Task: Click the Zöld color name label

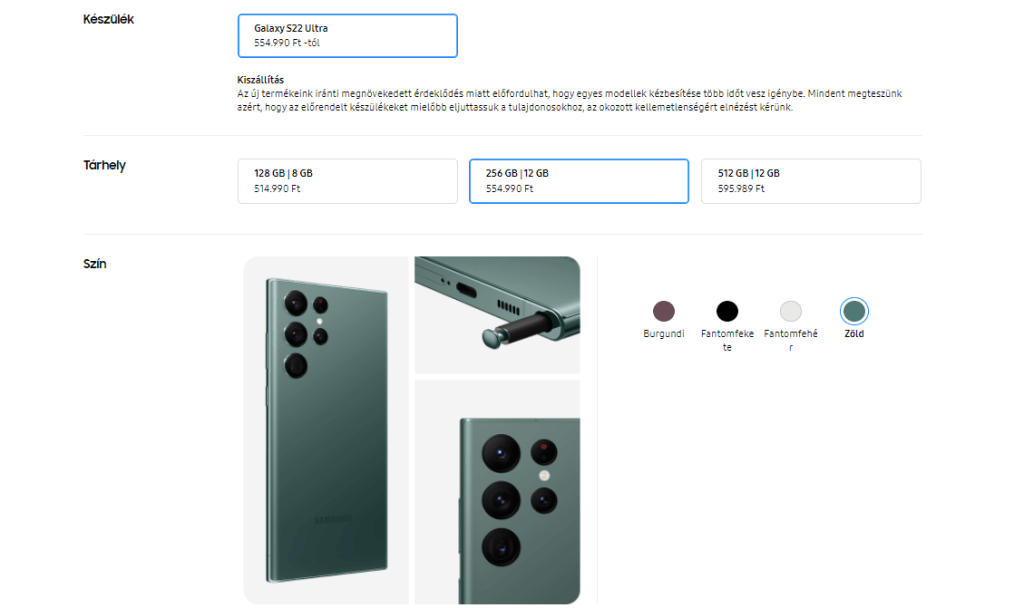Action: coord(854,334)
